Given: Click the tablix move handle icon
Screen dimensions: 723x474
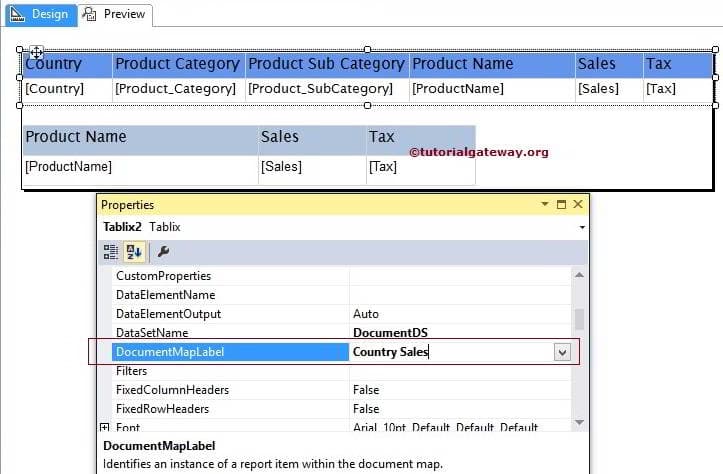Looking at the screenshot, I should pyautogui.click(x=36, y=52).
